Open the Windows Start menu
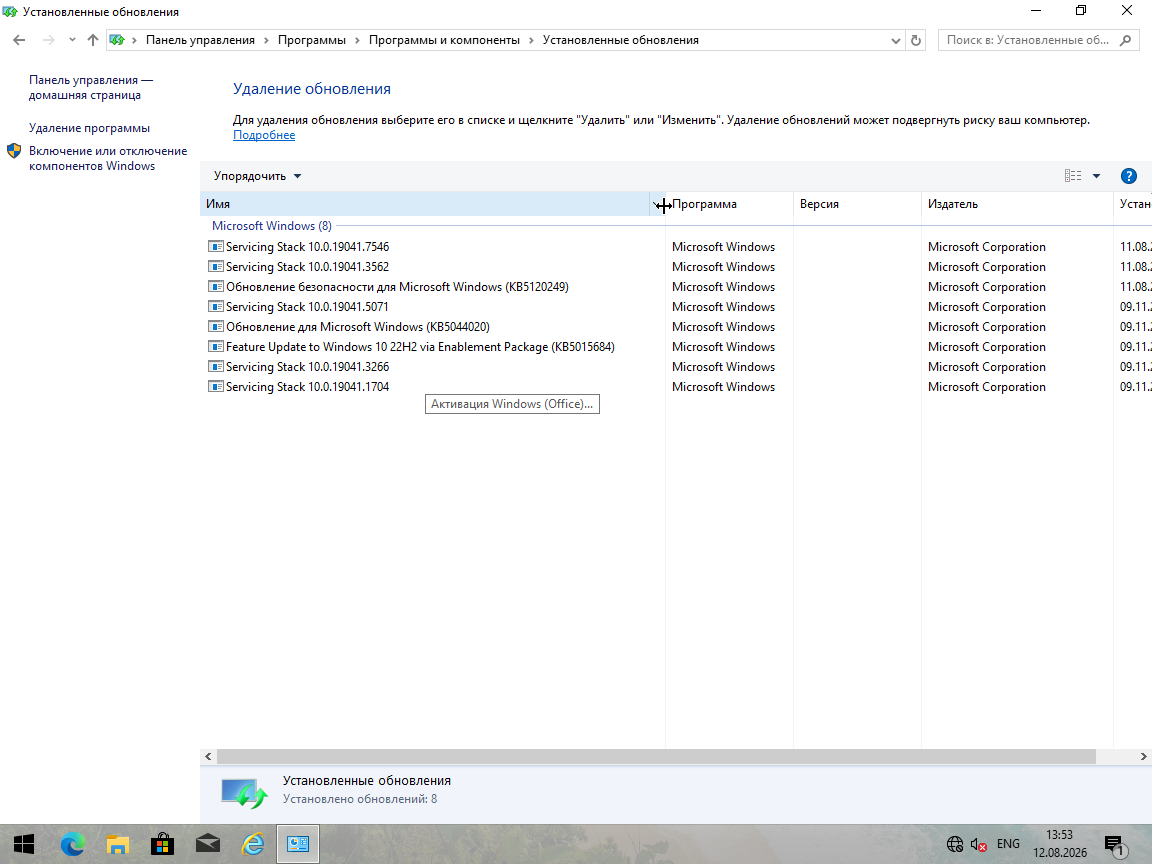Viewport: 1152px width, 864px height. [24, 844]
